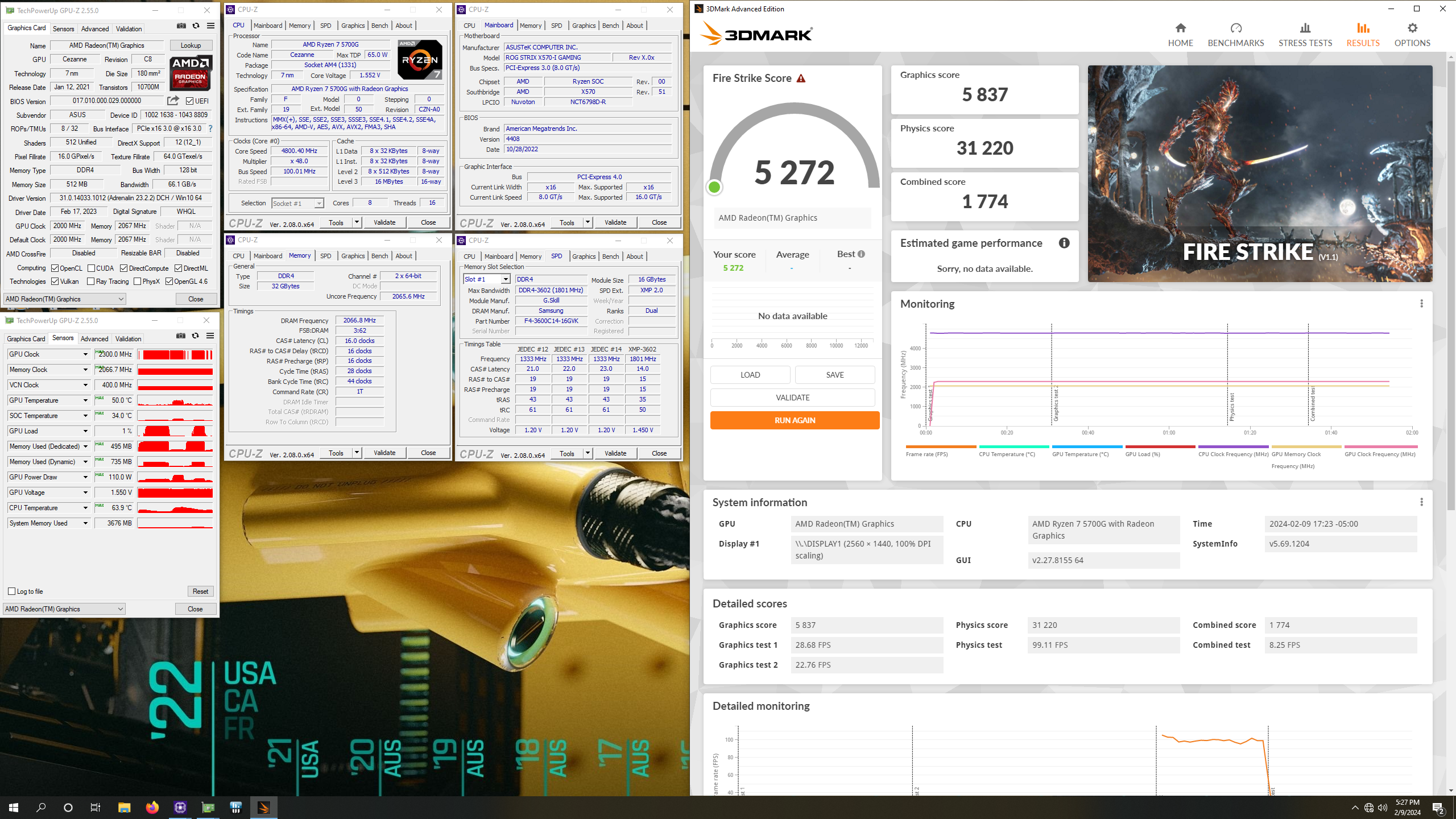Click RUN AGAIN in 3DMark
This screenshot has height=819, width=1456.
click(x=795, y=420)
